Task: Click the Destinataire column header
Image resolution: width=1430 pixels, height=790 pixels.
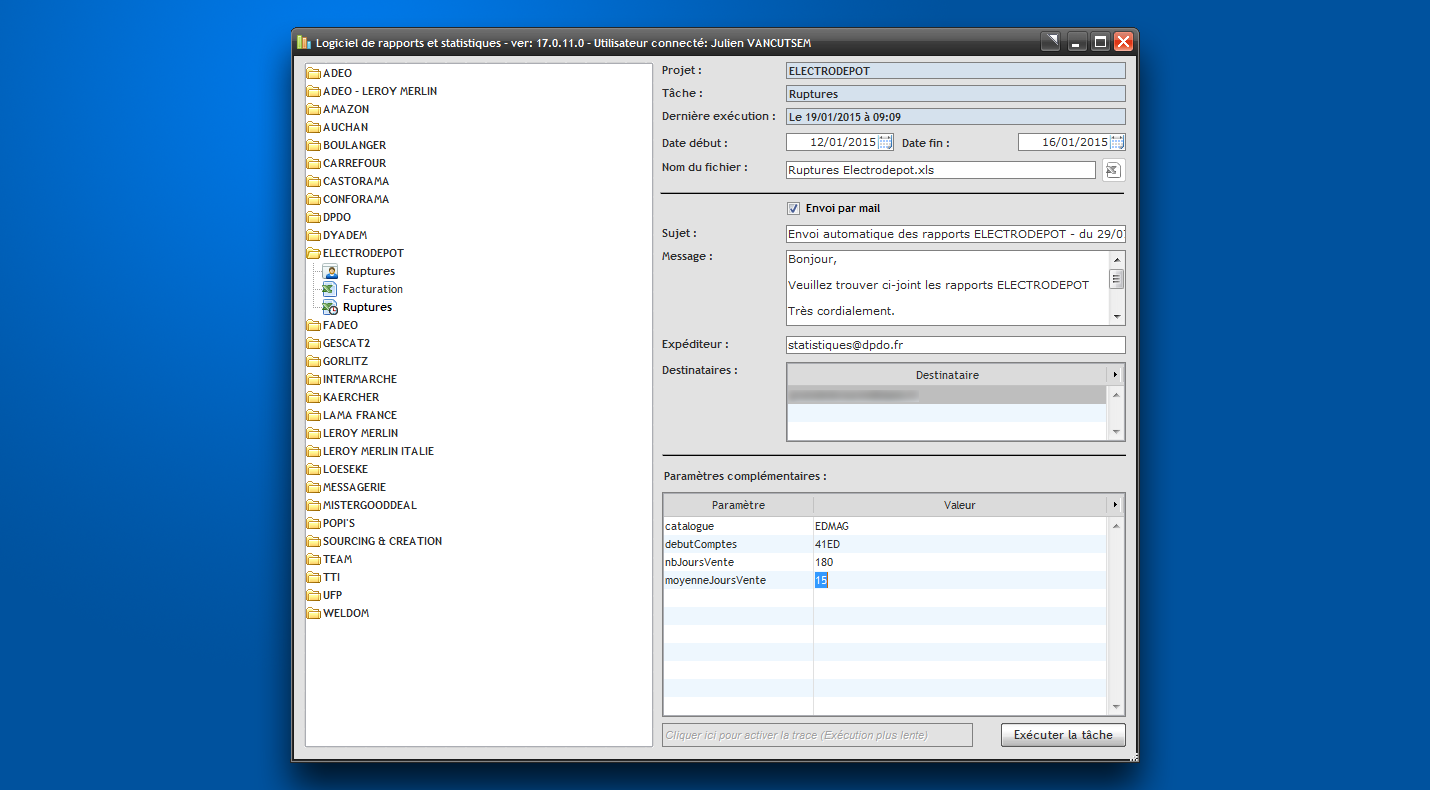Action: coord(947,375)
